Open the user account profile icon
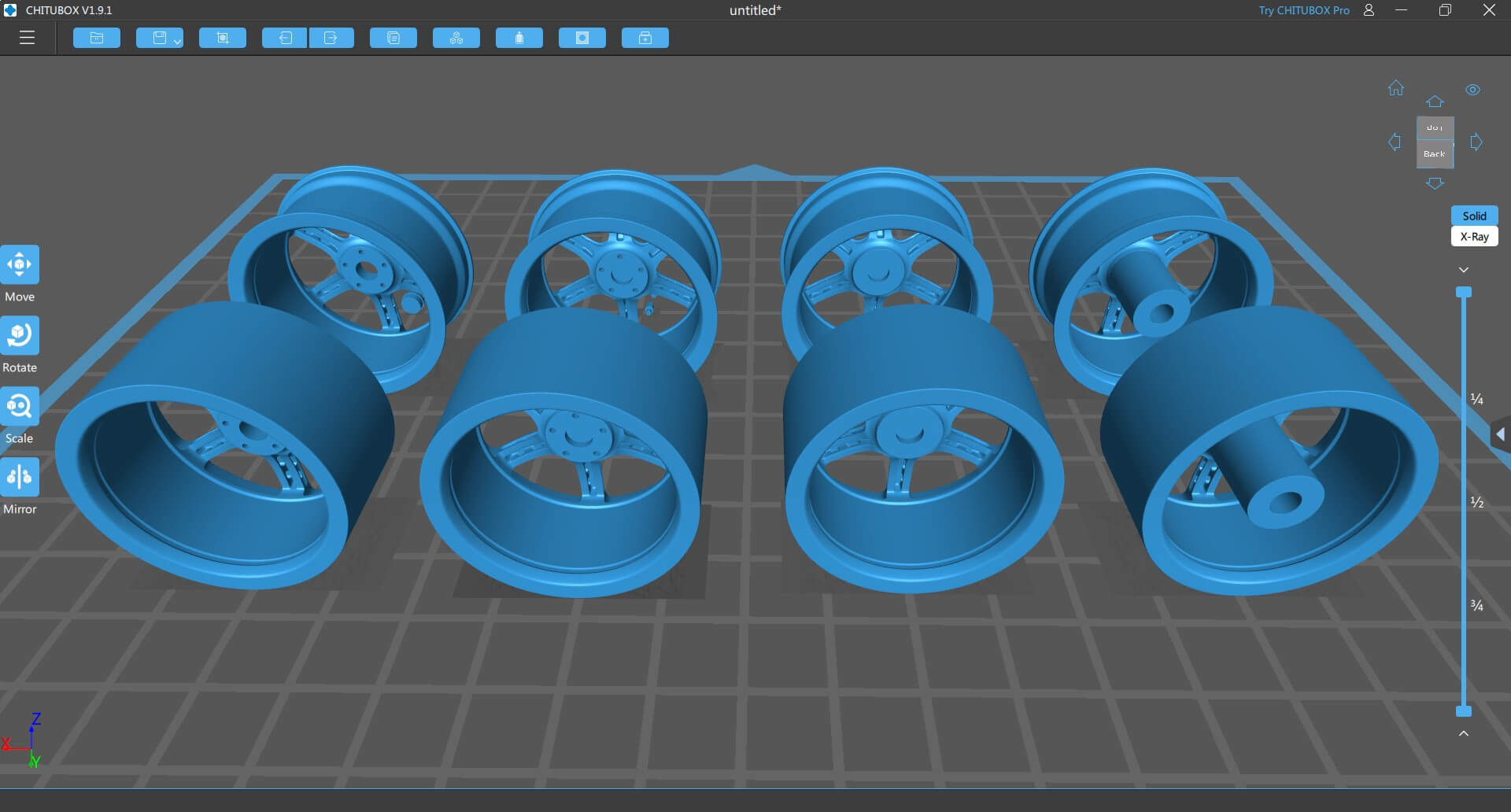 1369,10
